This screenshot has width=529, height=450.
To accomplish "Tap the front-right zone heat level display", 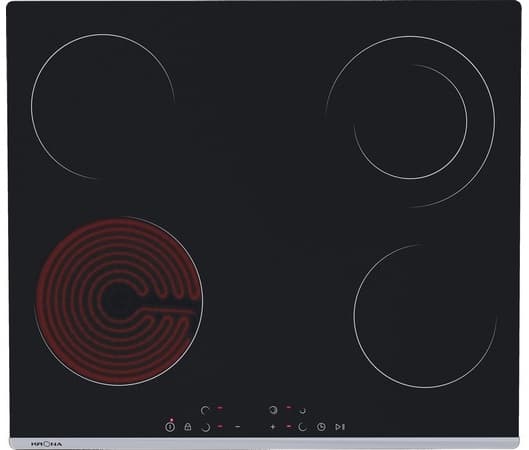I will pos(289,427).
